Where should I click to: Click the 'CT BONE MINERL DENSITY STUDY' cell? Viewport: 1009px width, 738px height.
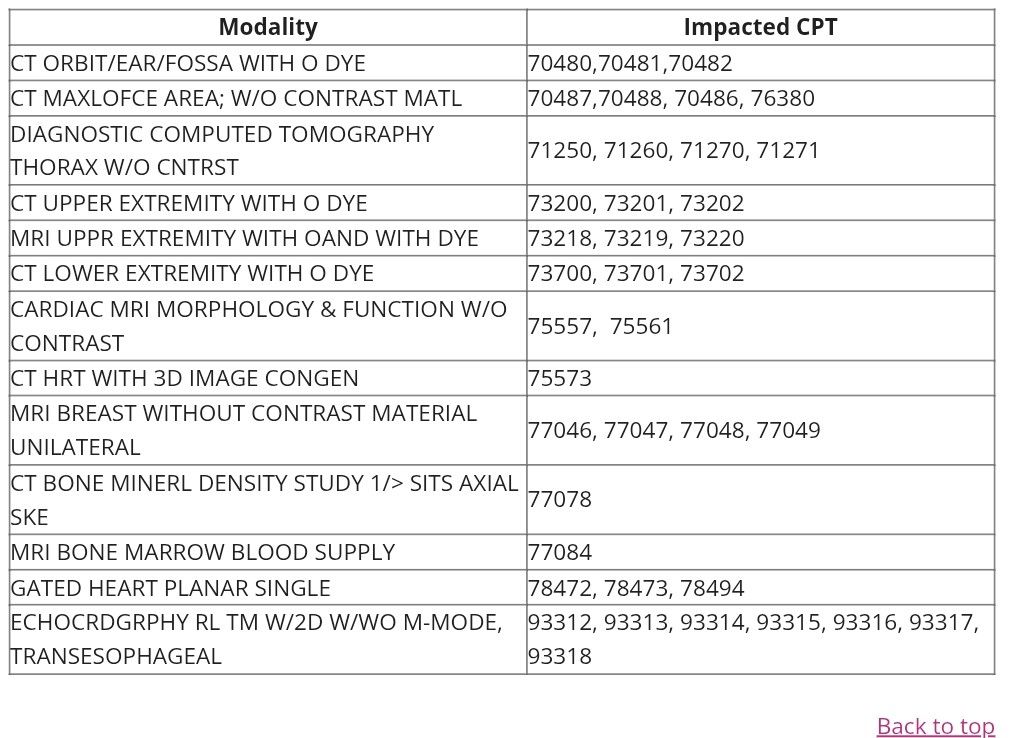(x=264, y=499)
